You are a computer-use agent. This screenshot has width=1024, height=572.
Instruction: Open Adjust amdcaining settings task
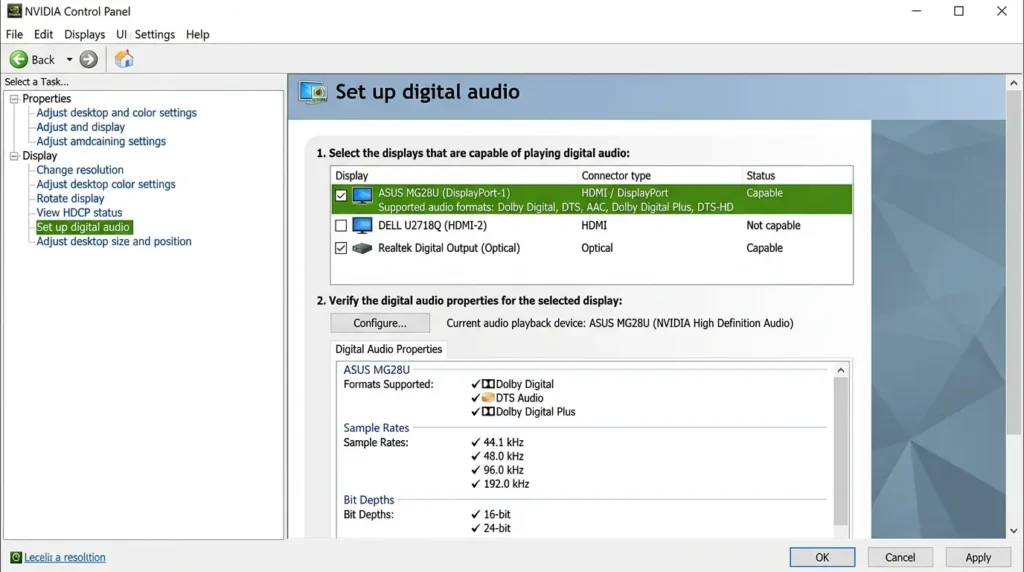pos(101,142)
